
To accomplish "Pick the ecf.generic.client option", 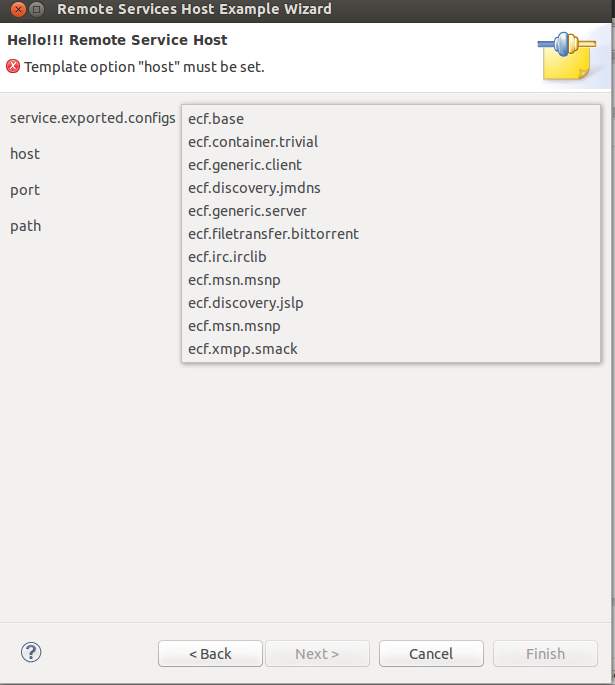I will (x=245, y=165).
